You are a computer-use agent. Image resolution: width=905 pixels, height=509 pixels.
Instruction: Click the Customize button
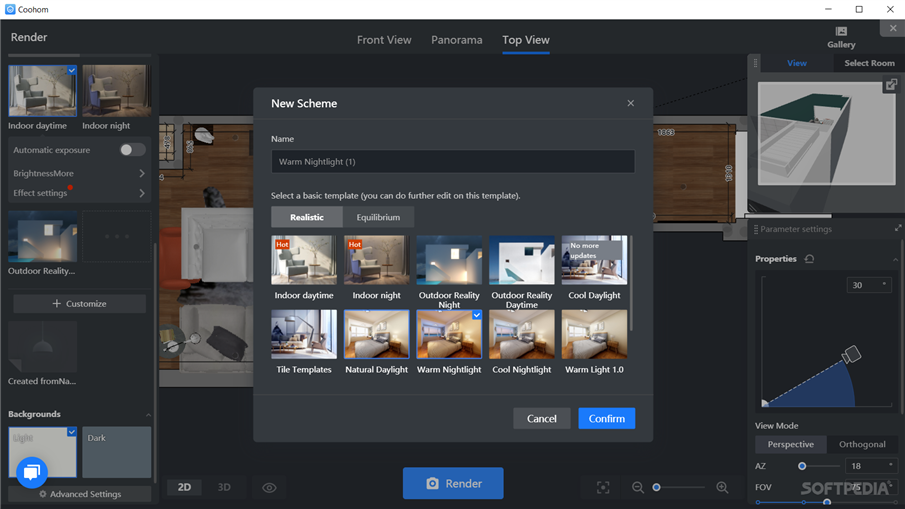[x=79, y=304]
